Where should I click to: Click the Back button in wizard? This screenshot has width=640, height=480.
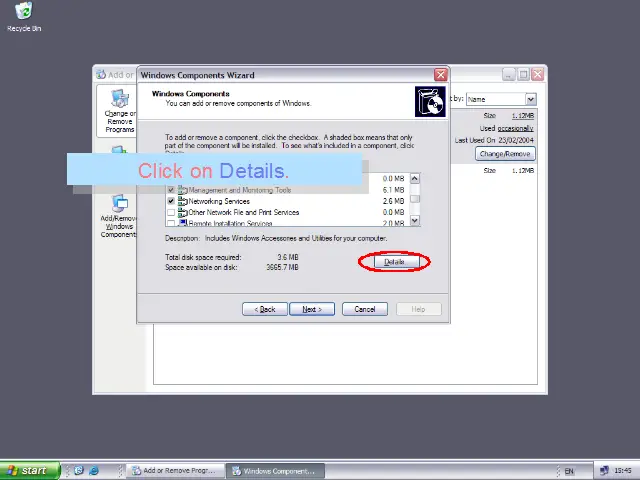coord(264,309)
